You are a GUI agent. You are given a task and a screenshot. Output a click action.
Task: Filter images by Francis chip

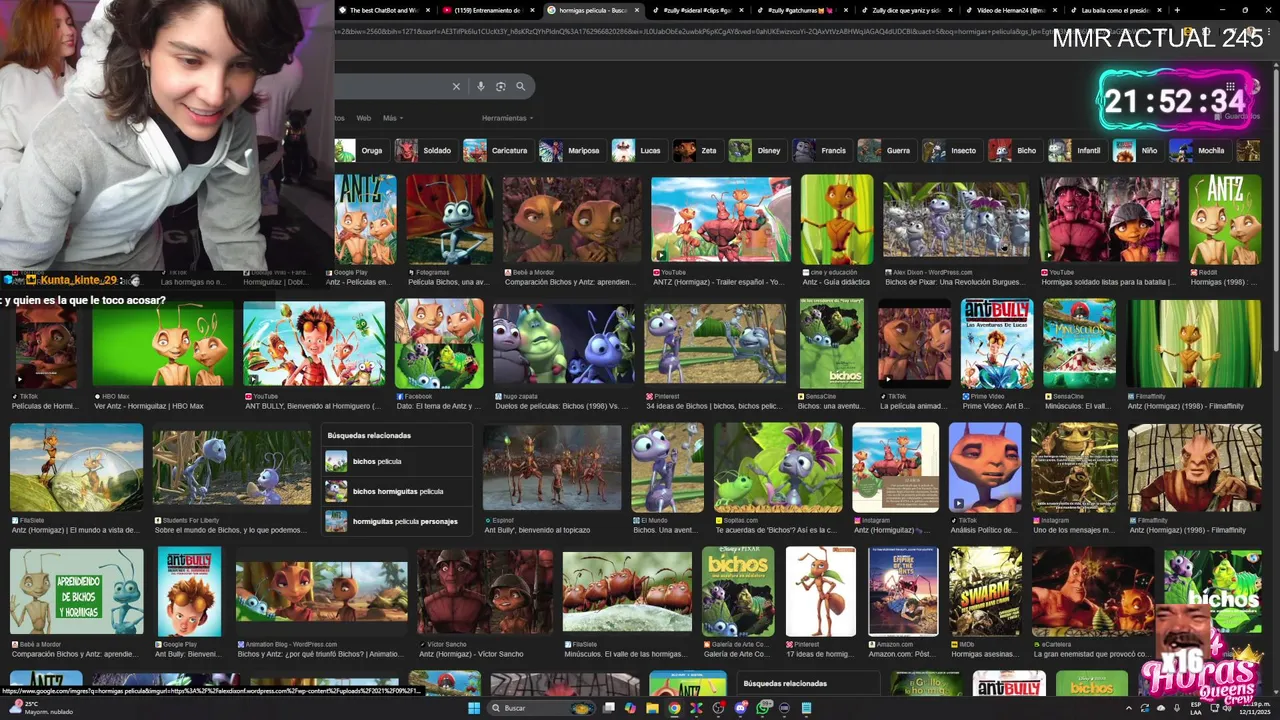click(x=822, y=151)
